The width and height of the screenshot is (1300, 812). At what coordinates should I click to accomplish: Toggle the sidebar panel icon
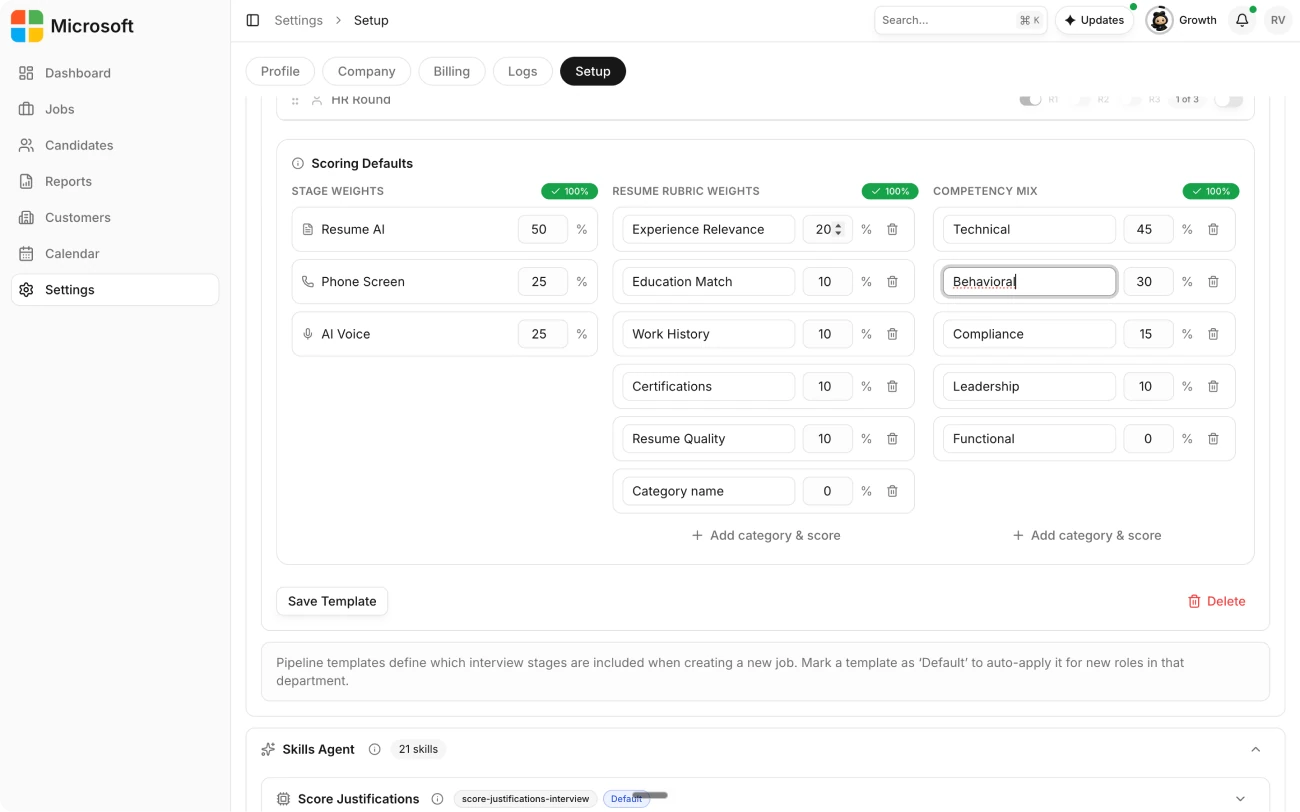[253, 20]
